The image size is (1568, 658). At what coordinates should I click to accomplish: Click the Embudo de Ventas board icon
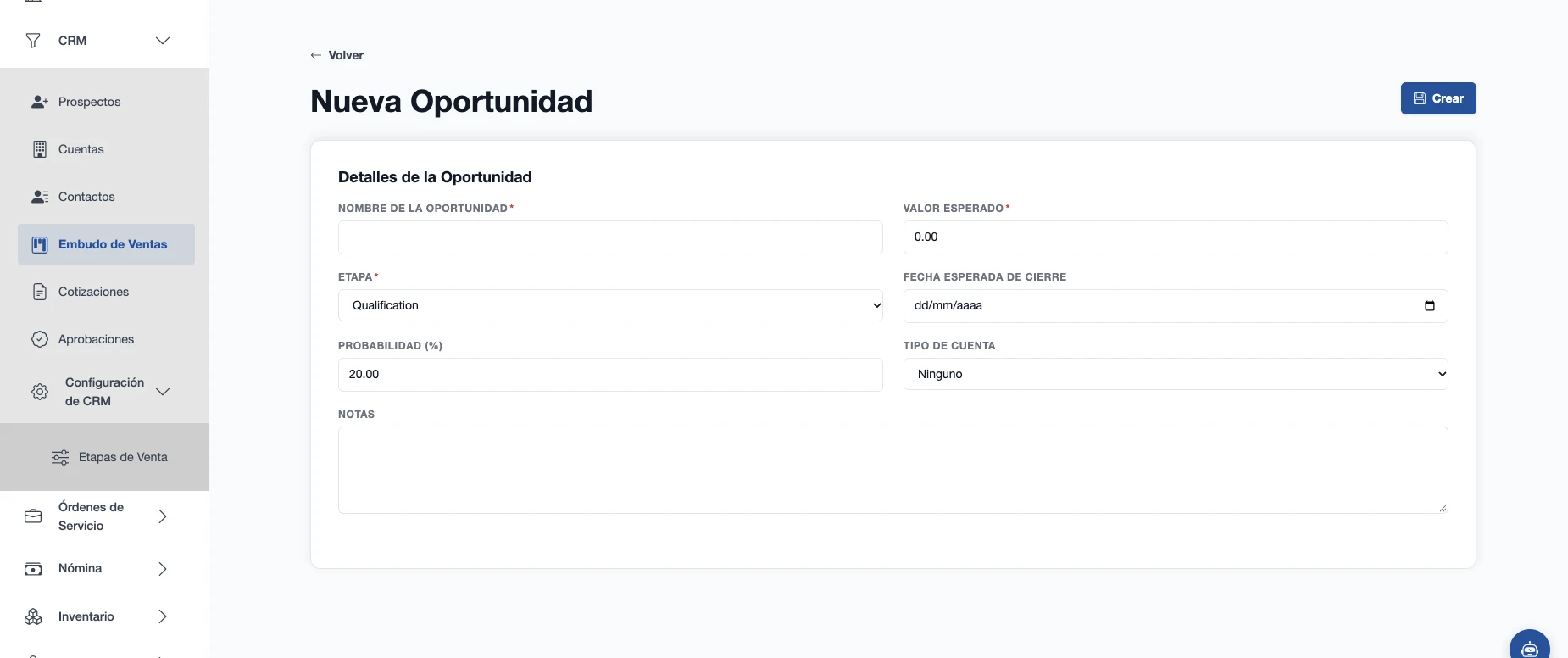40,244
